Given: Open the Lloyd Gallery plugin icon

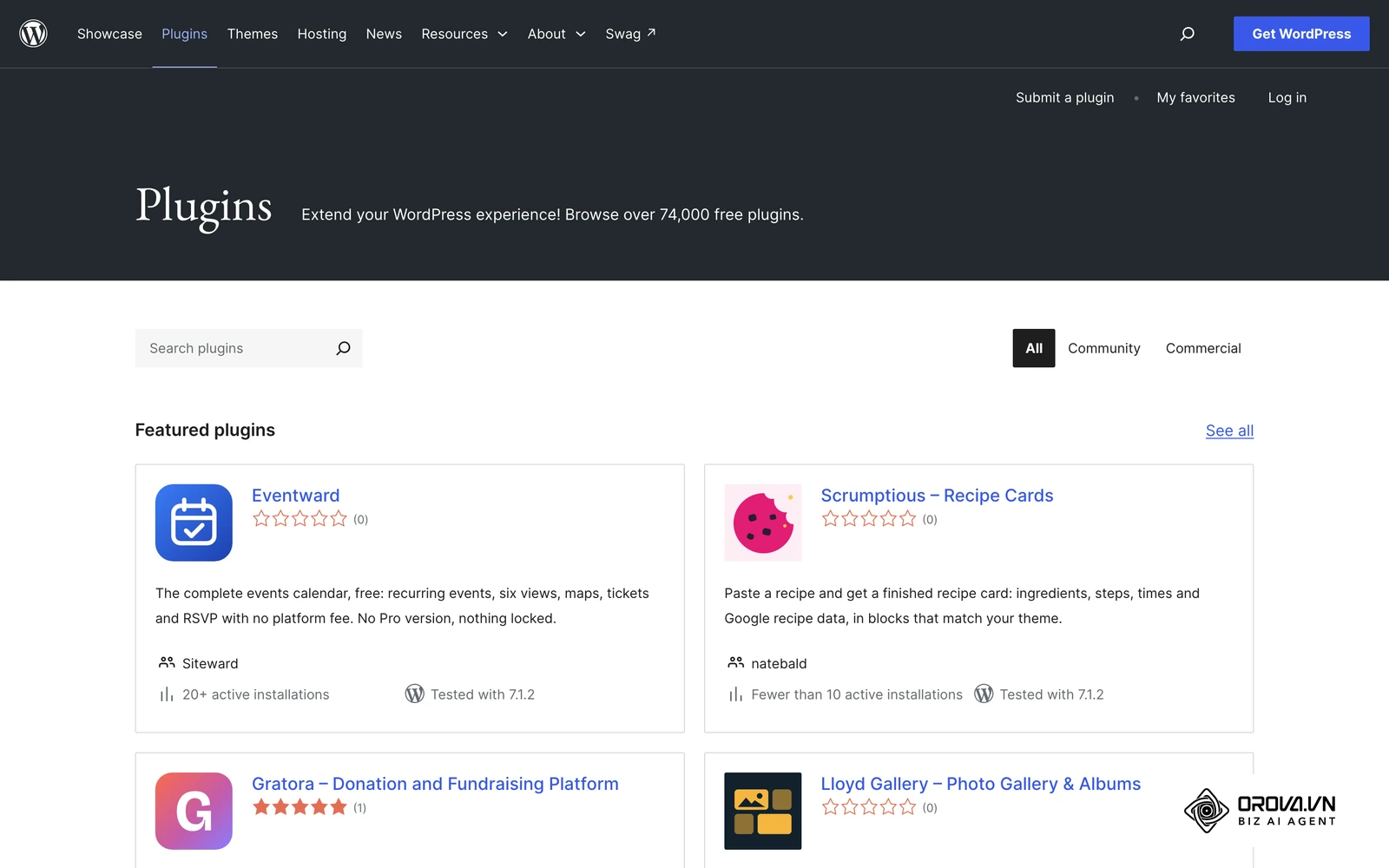Looking at the screenshot, I should tap(763, 811).
